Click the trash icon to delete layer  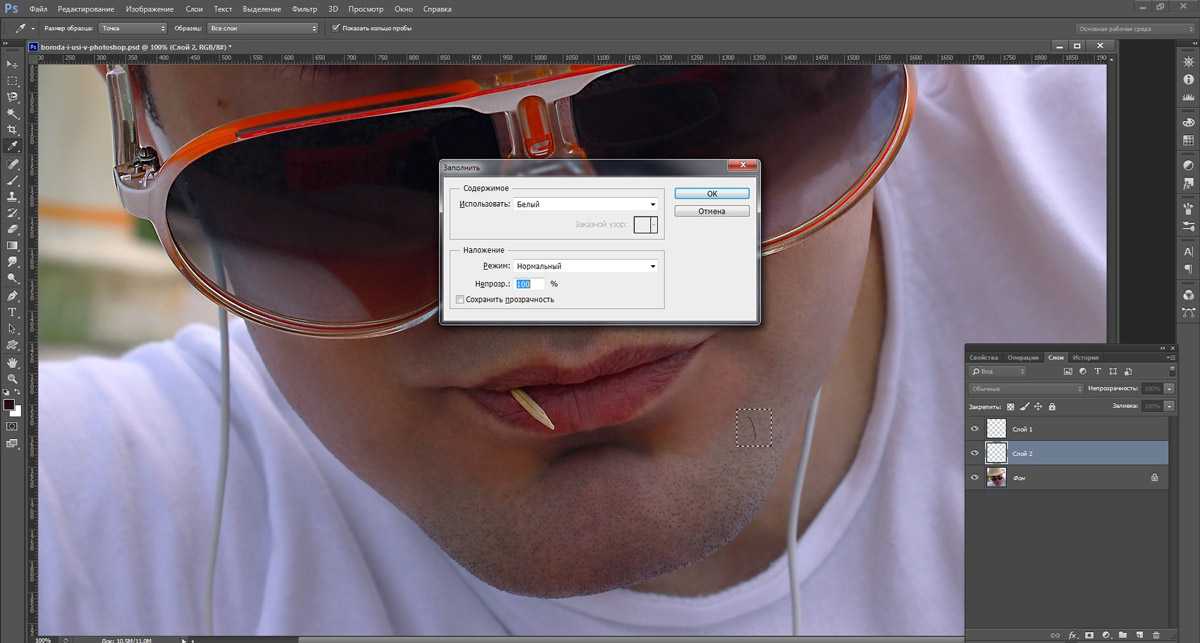[x=1155, y=635]
